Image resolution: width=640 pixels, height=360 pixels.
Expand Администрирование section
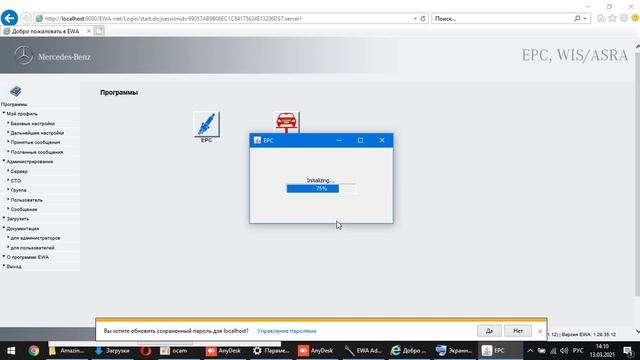[29, 162]
